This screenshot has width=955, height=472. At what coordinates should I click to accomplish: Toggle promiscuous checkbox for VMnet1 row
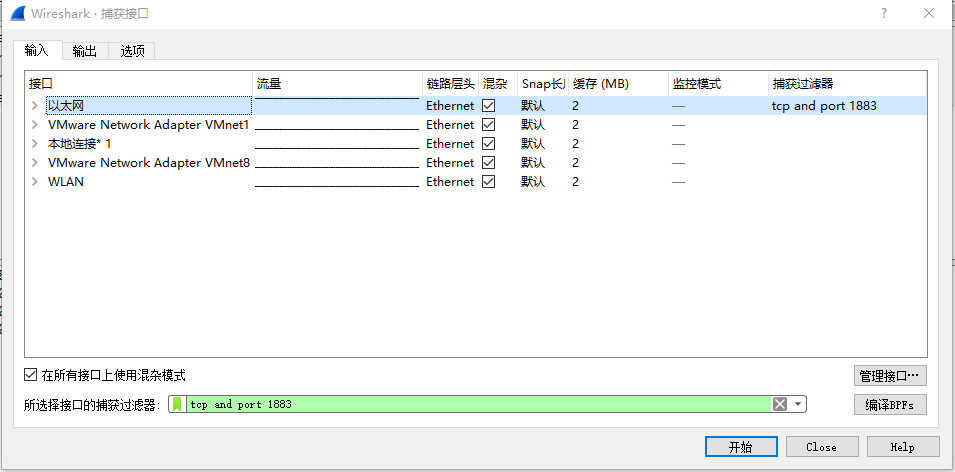click(488, 124)
